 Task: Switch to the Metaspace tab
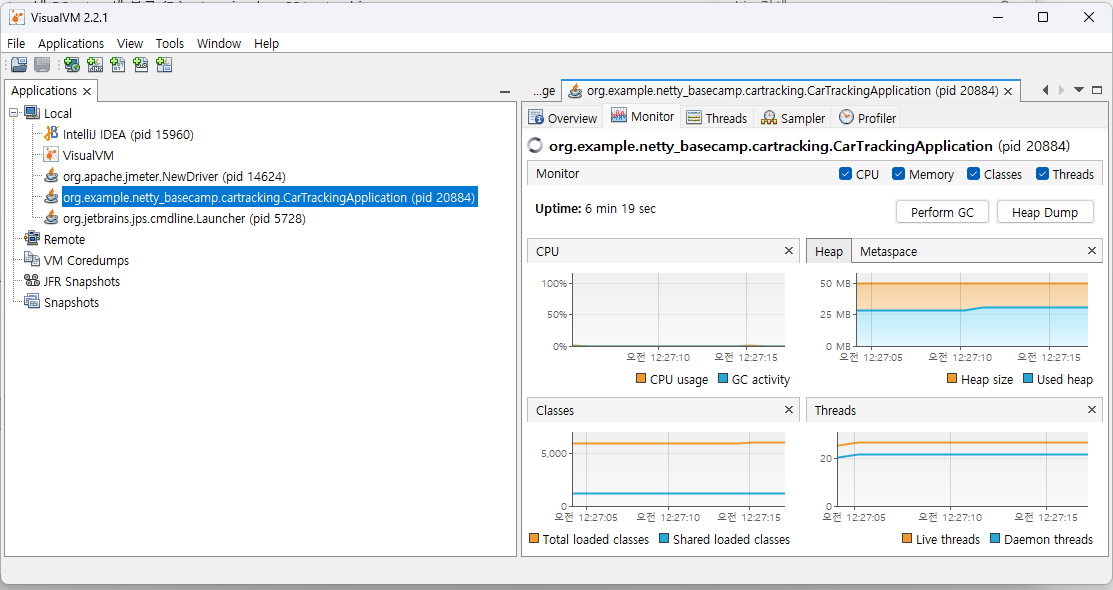pyautogui.click(x=888, y=251)
